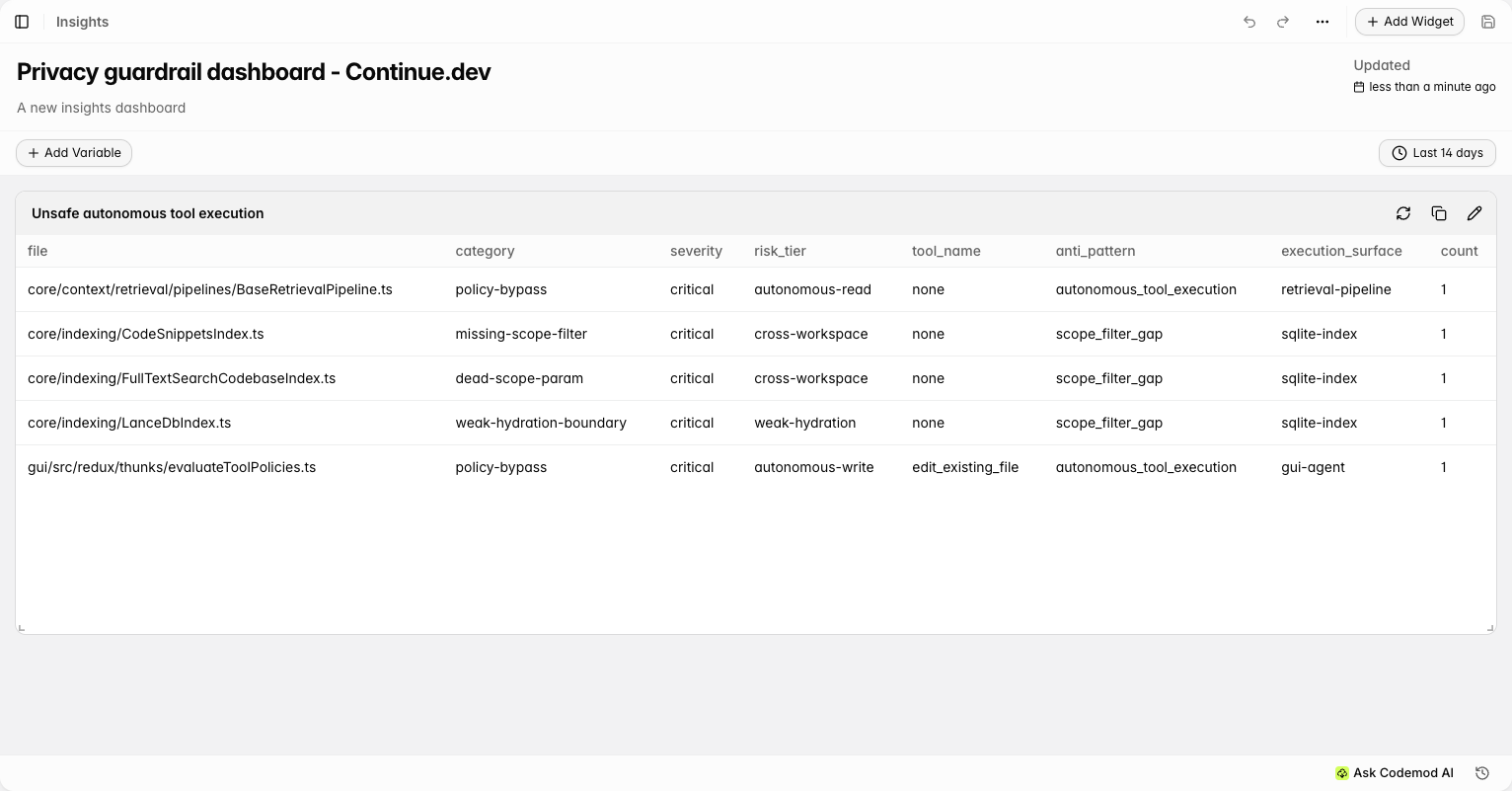Save the dashboard with the disk icon

[1488, 22]
